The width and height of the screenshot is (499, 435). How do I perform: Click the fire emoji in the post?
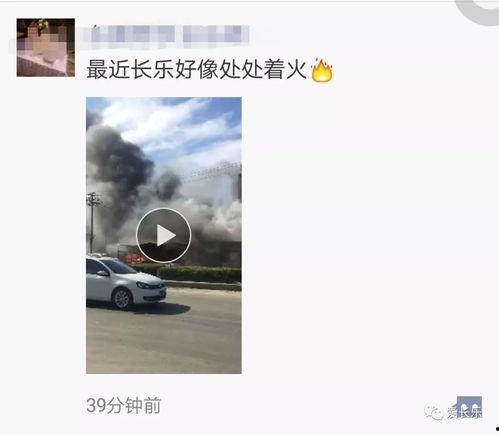coord(322,70)
